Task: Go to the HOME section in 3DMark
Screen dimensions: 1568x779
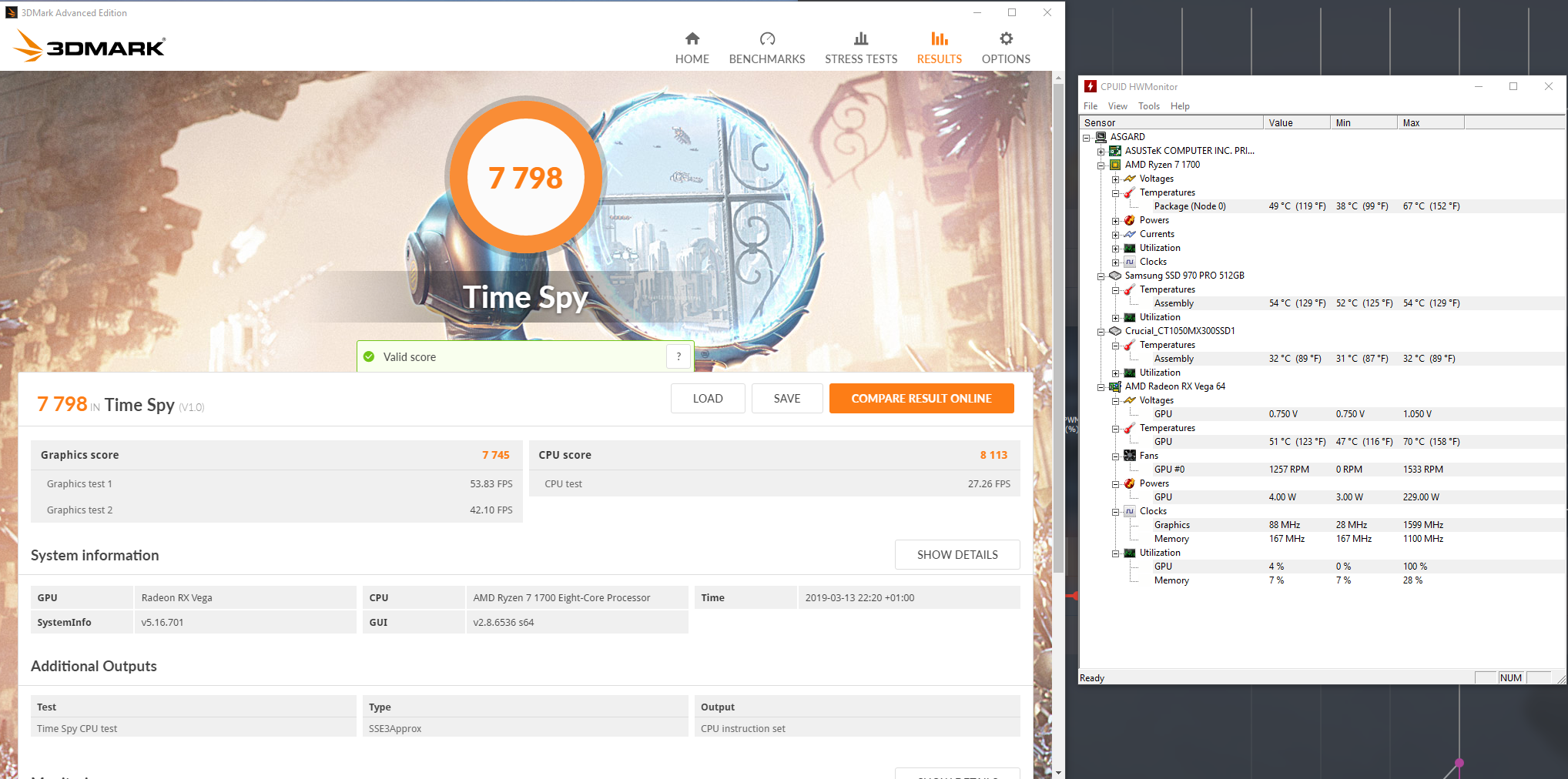Action: tap(692, 48)
